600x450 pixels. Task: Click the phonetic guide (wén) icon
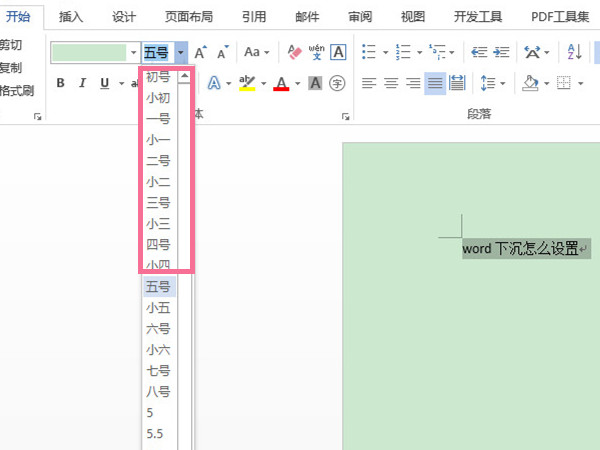(316, 52)
